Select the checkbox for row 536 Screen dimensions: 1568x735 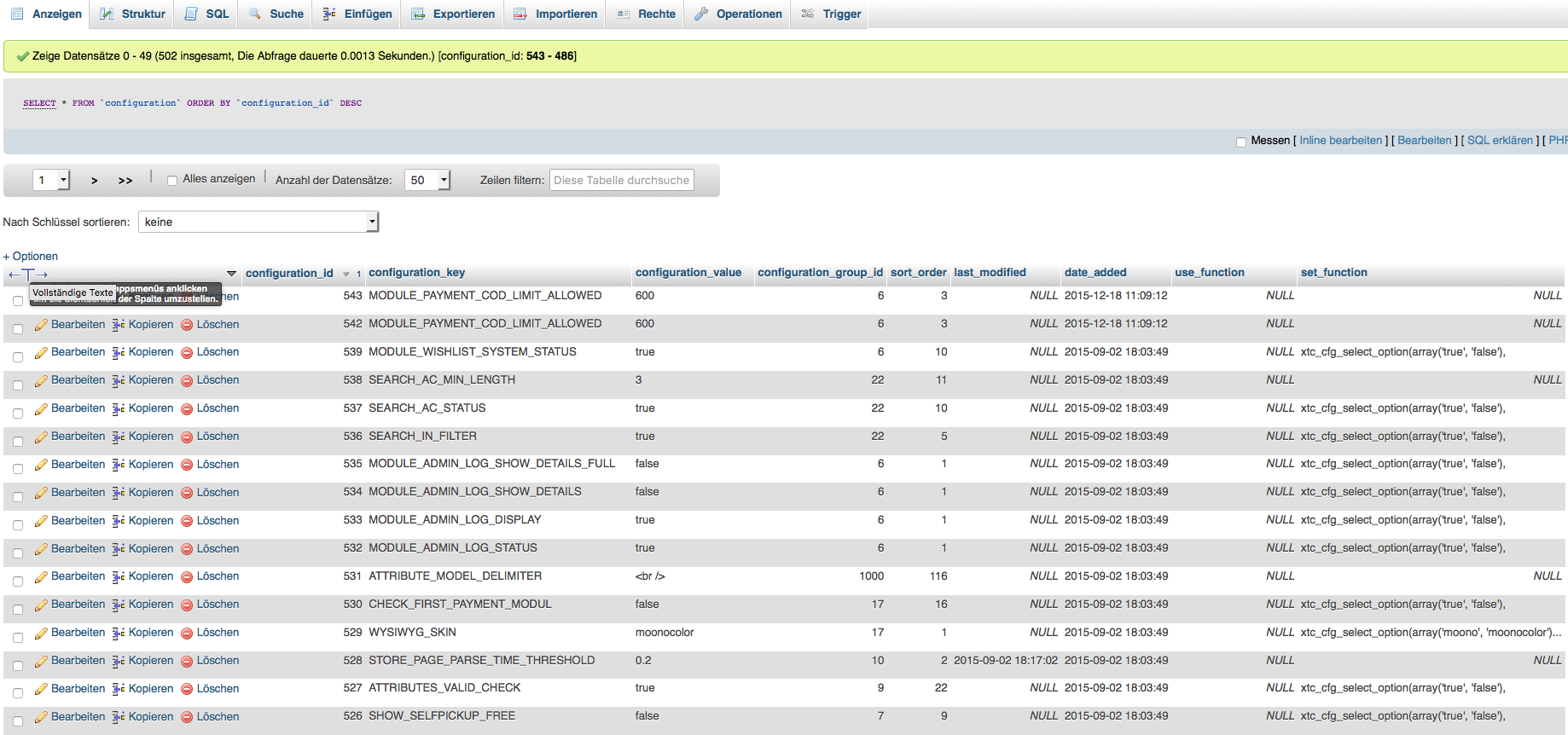pos(18,442)
